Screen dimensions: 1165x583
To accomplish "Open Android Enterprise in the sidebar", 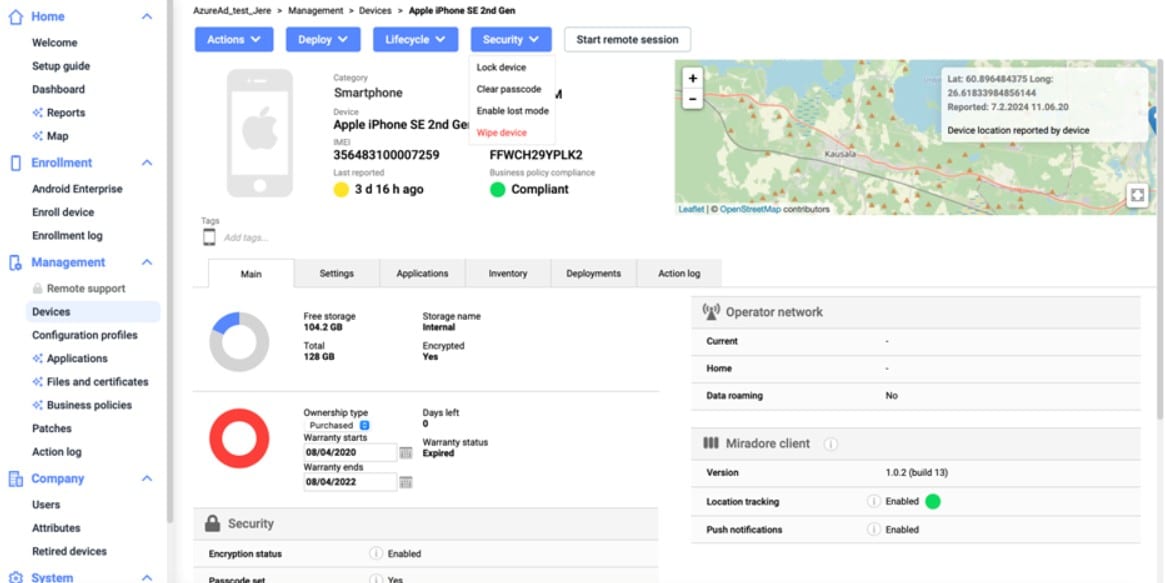I will (77, 189).
